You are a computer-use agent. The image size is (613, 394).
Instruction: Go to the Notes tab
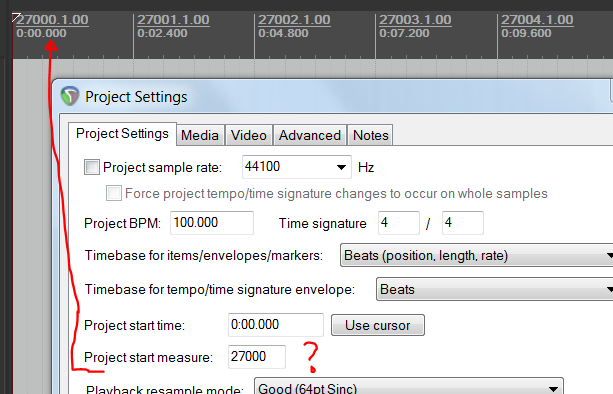click(371, 135)
